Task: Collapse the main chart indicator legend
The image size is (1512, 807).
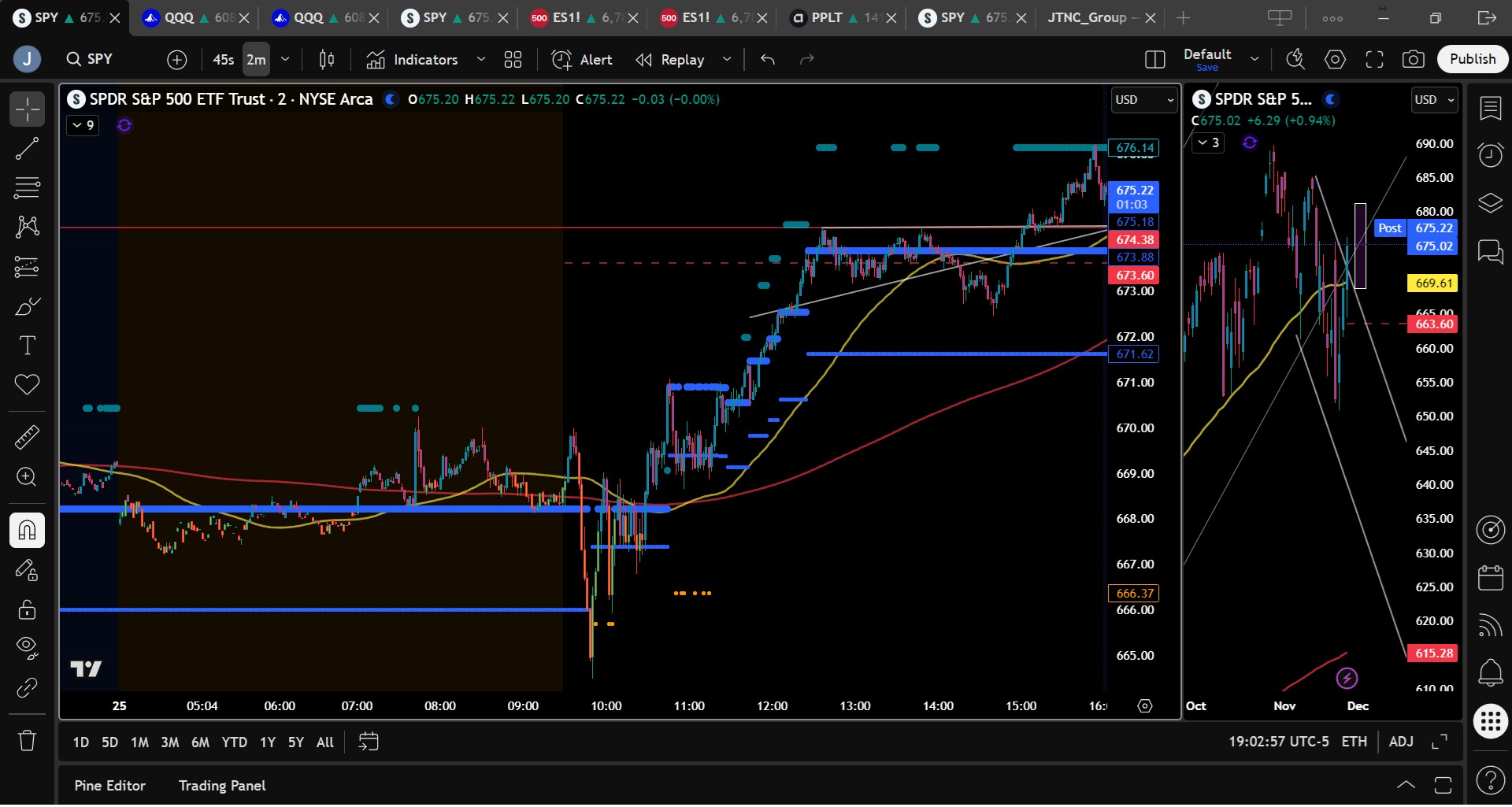Action: tap(83, 125)
